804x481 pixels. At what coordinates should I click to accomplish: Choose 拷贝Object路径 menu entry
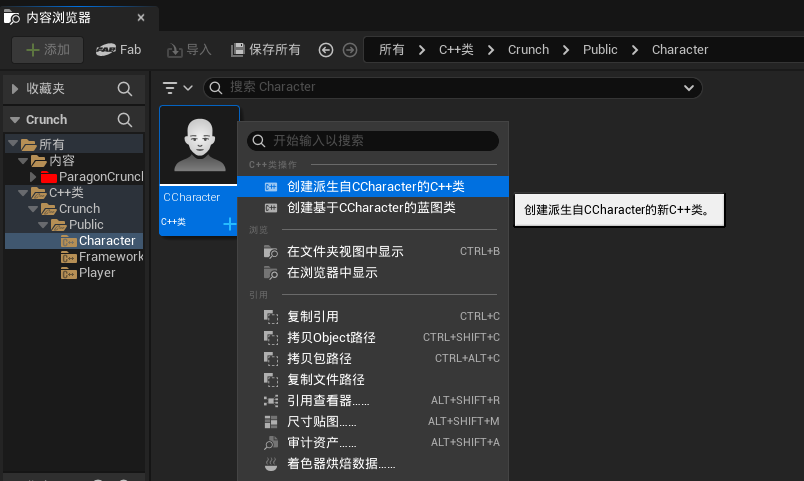click(x=373, y=337)
